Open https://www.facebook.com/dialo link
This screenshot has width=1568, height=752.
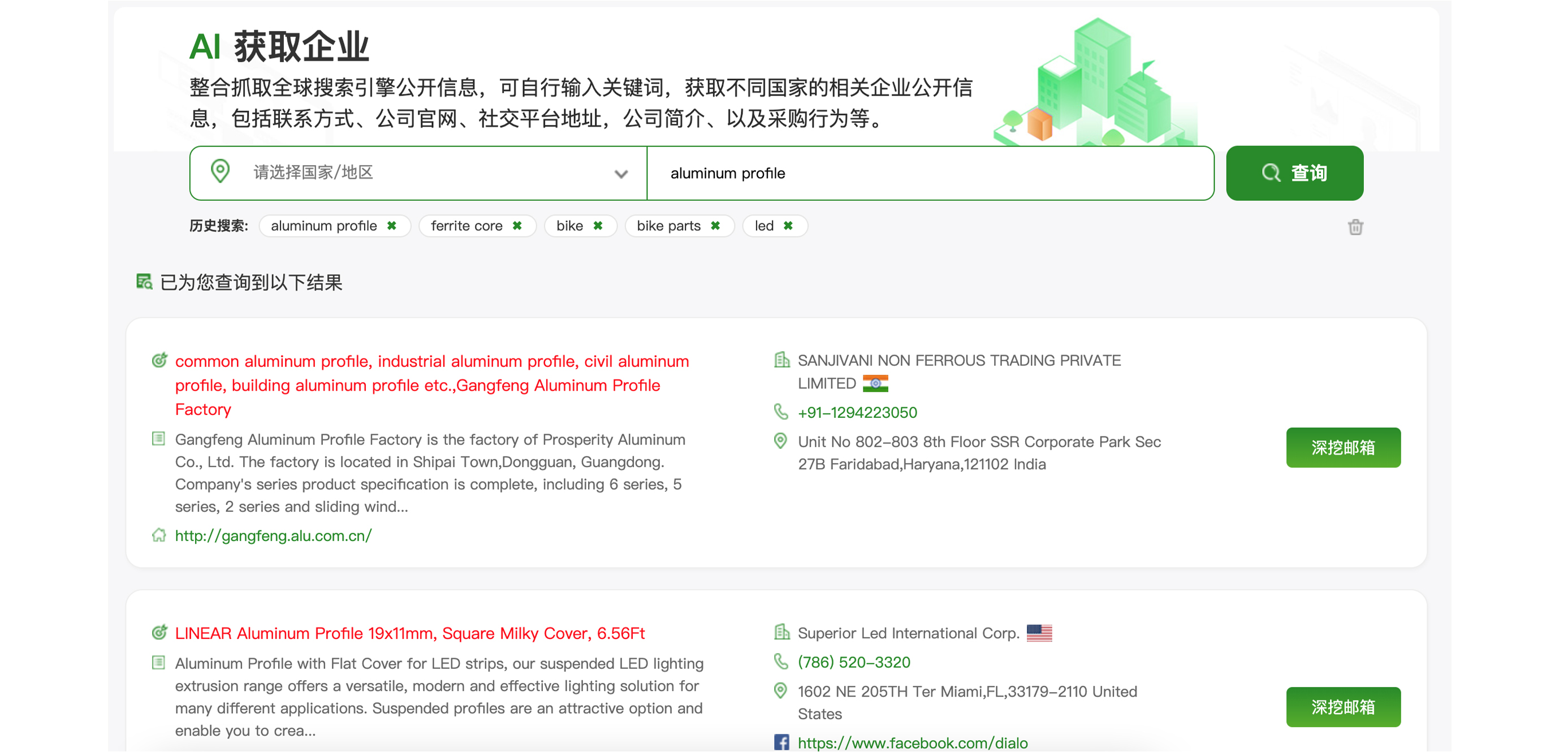tap(913, 743)
